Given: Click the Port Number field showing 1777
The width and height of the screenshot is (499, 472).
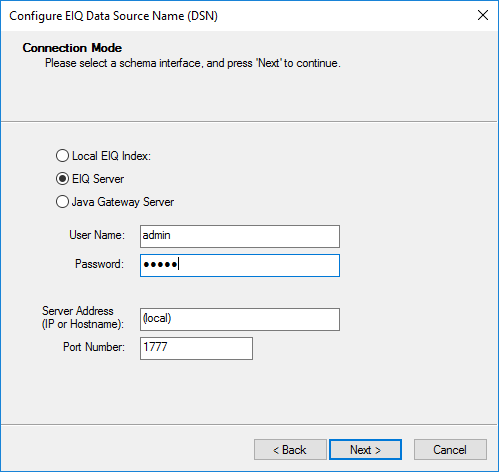Looking at the screenshot, I should pyautogui.click(x=196, y=348).
